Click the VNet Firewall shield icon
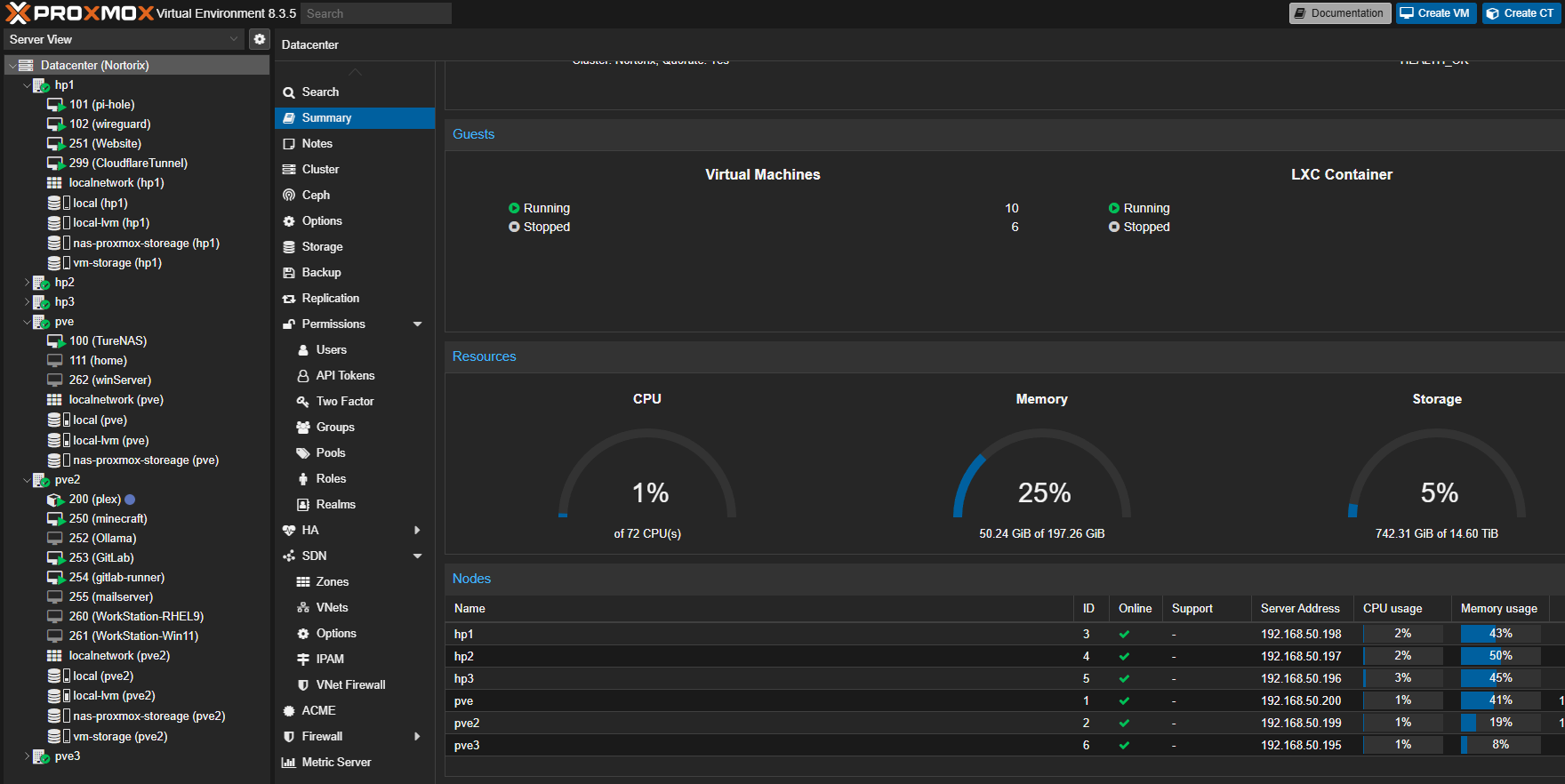 click(303, 685)
